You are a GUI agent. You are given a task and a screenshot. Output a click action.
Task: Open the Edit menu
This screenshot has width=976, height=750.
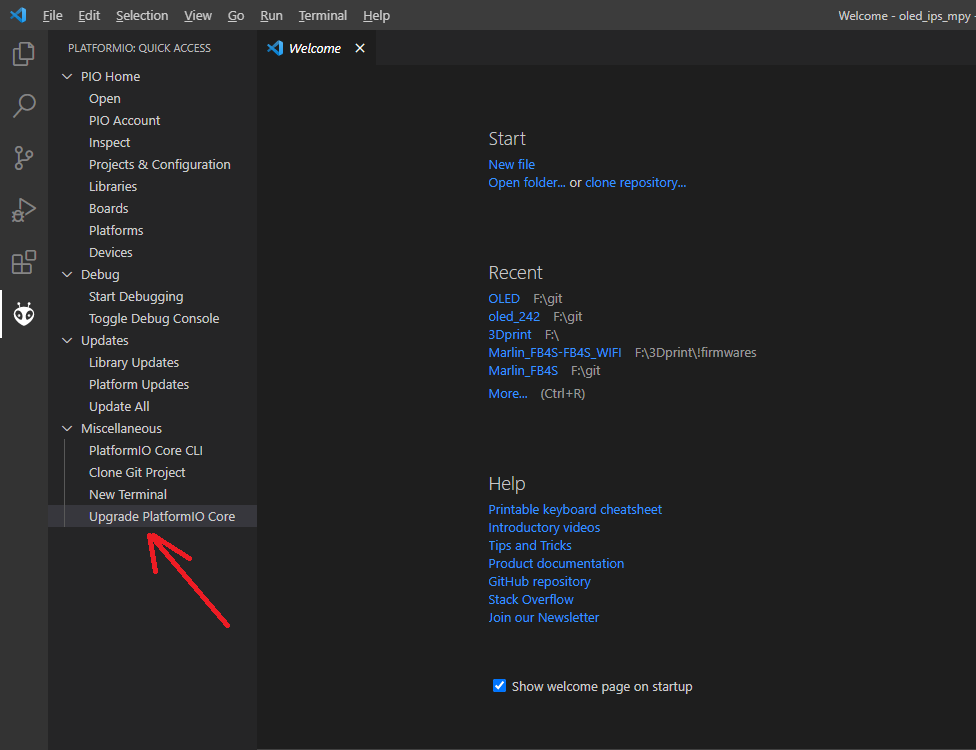pyautogui.click(x=89, y=16)
